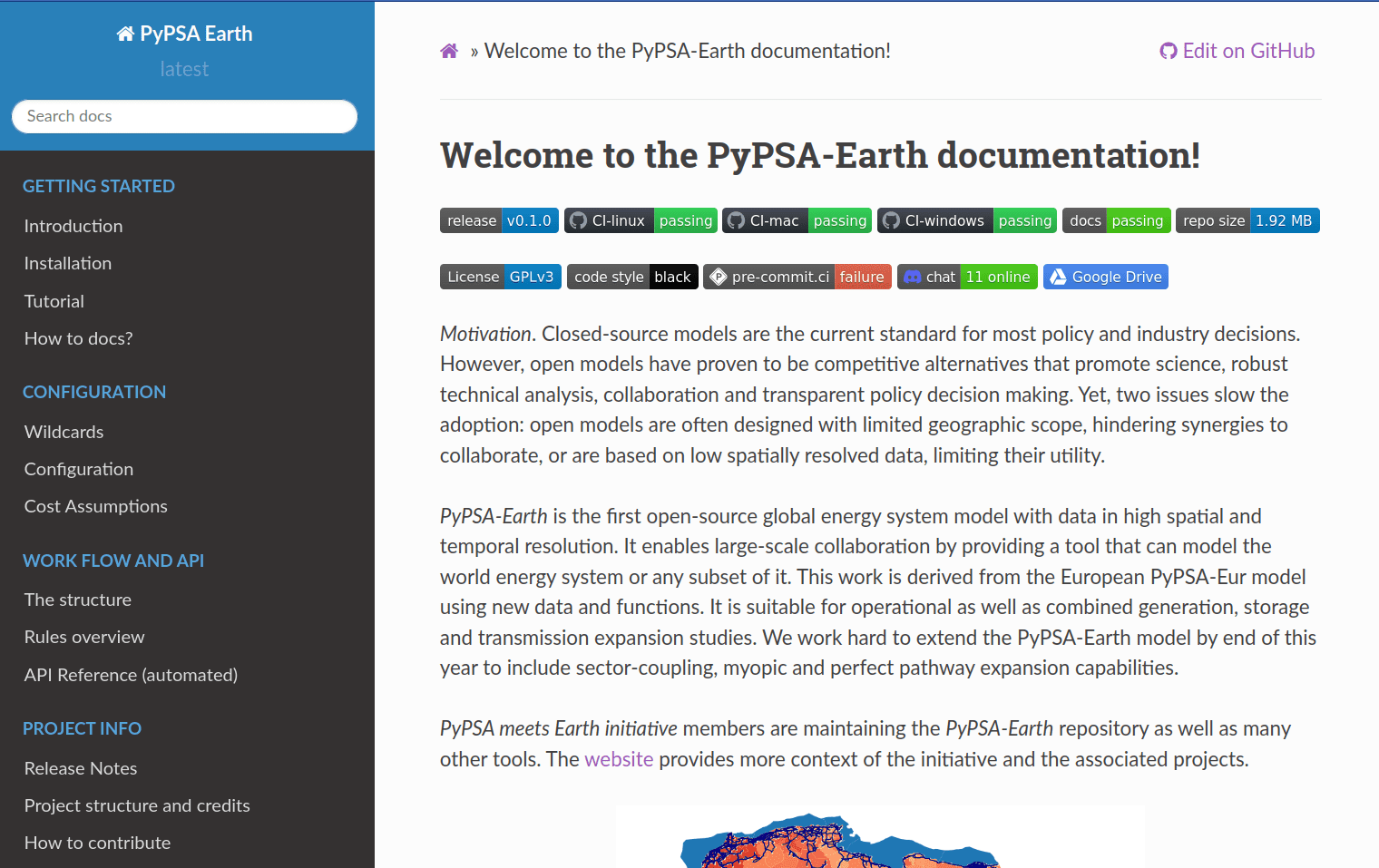The image size is (1379, 868).
Task: Open Project structure and credits
Action: tap(137, 805)
